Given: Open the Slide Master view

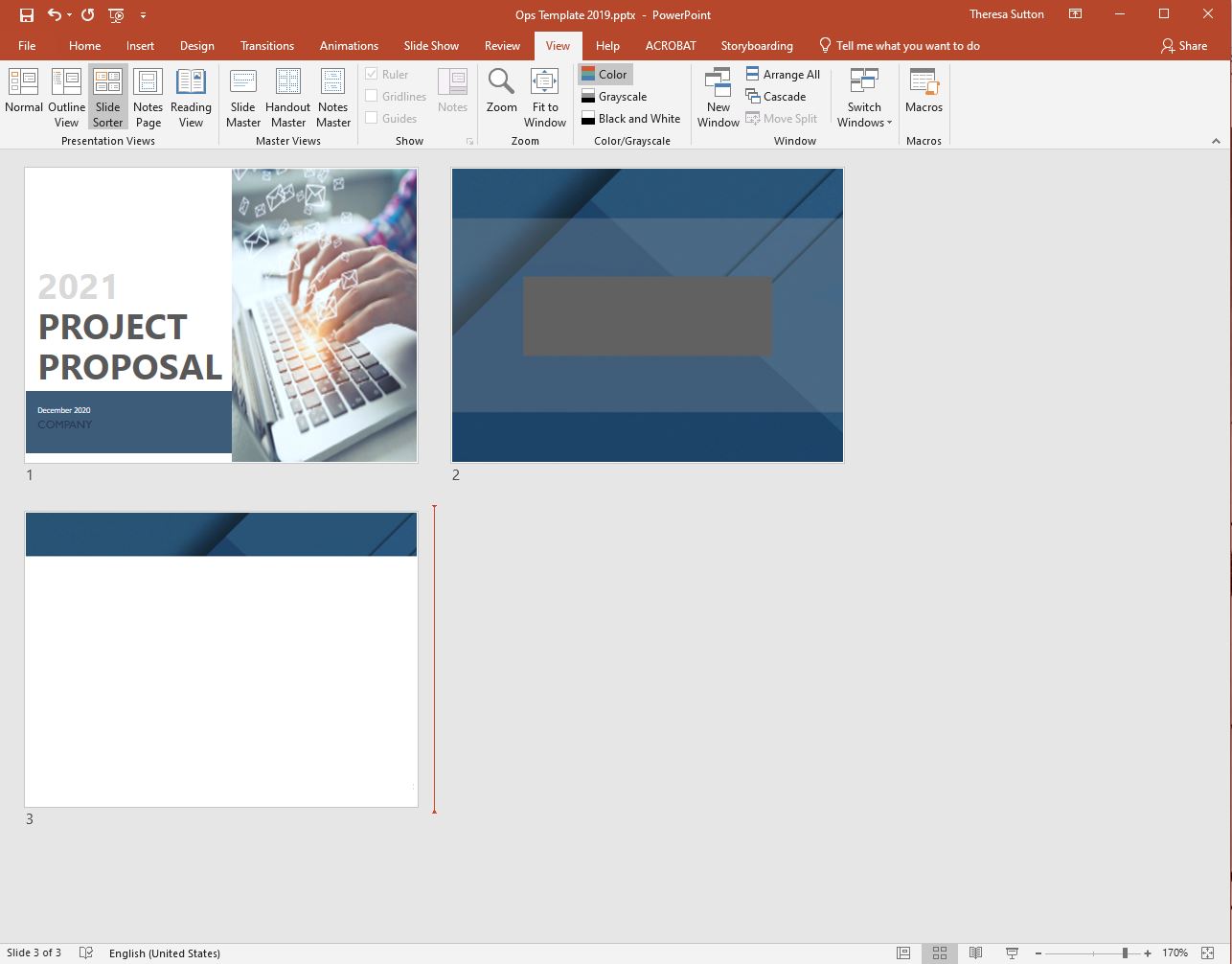Looking at the screenshot, I should pos(243,96).
